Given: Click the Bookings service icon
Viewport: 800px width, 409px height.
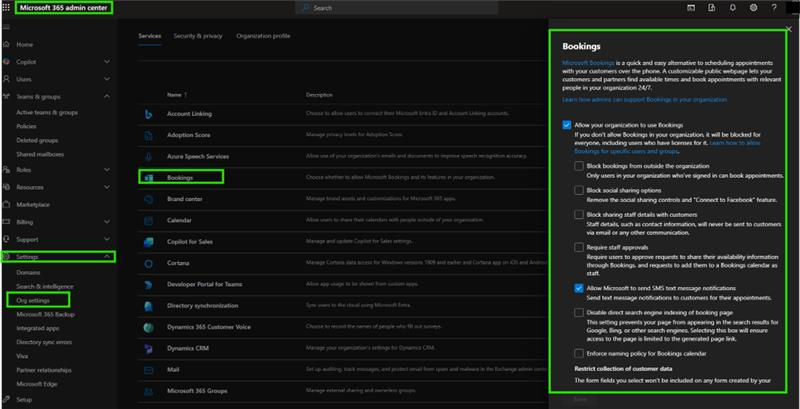Looking at the screenshot, I should [x=148, y=177].
